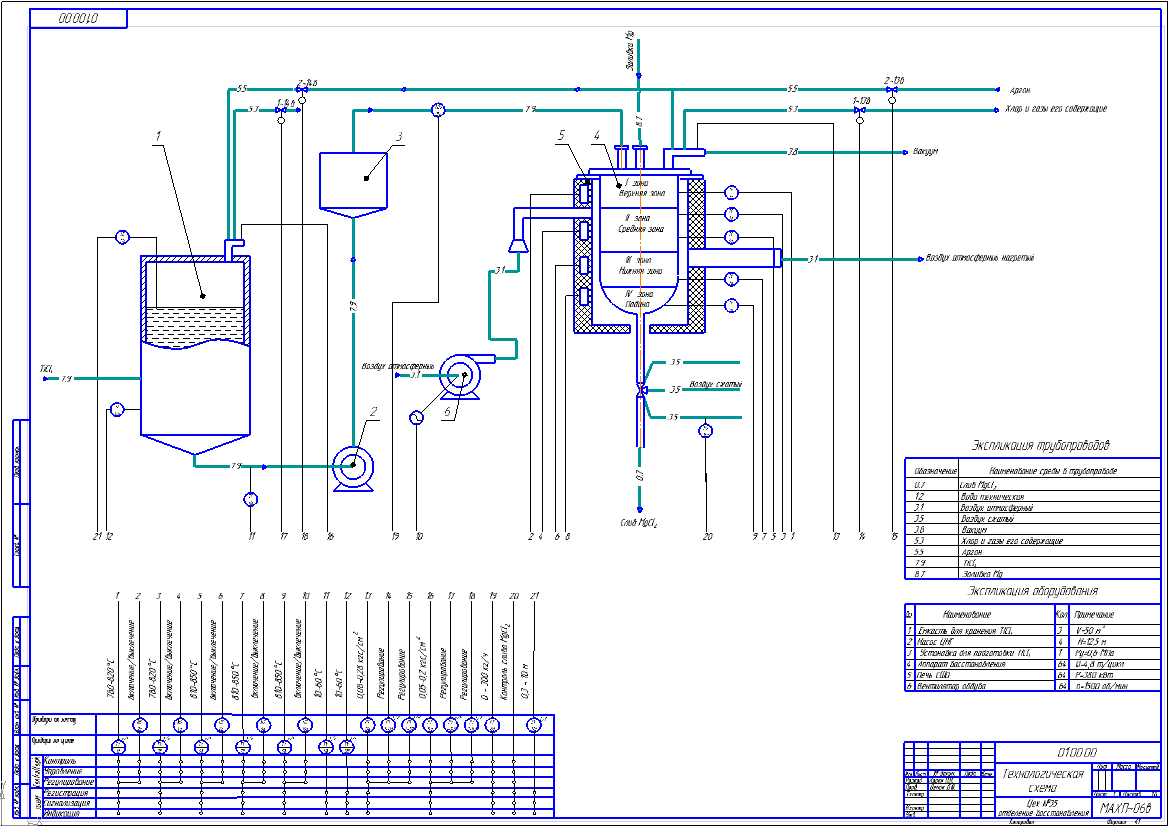This screenshot has width=1168, height=826.
Task: Click the sensor circle beside the hearth zone
Action: coord(731,305)
